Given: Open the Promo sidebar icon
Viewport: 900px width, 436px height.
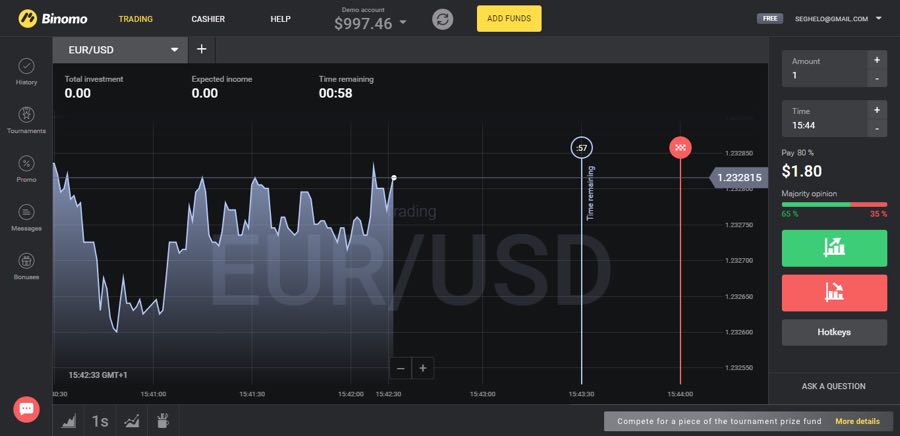Looking at the screenshot, I should pyautogui.click(x=26, y=169).
